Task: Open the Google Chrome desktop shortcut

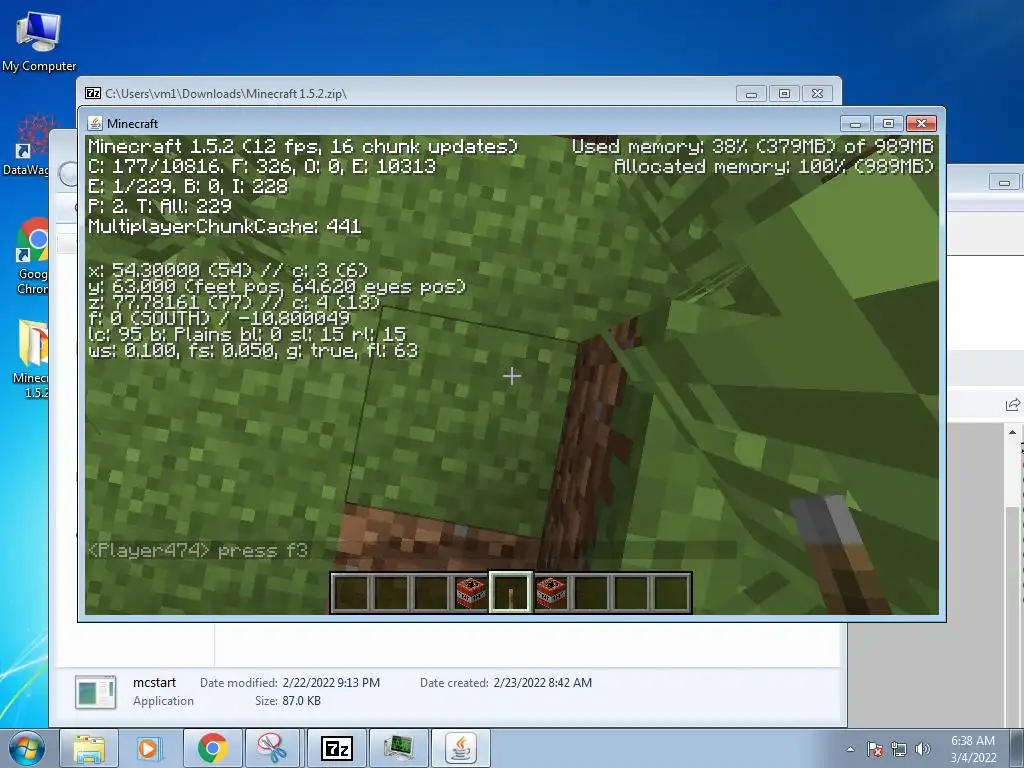Action: click(33, 256)
